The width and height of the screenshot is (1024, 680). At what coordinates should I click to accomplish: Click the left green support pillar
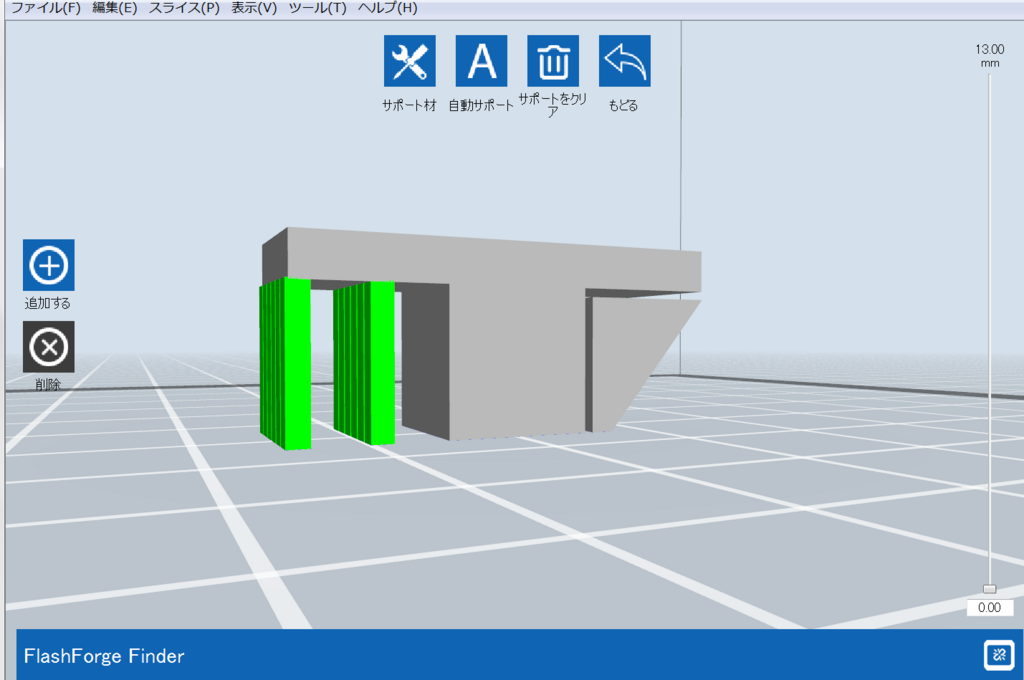tap(285, 363)
